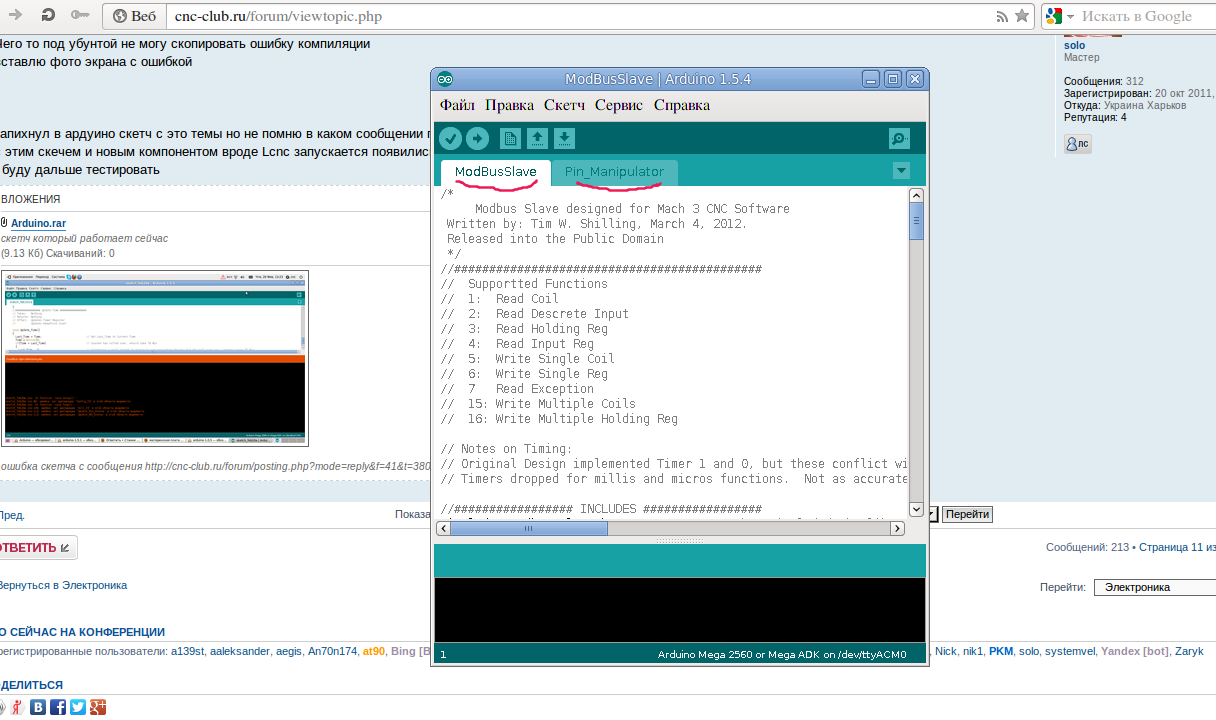Click the Twitter share icon
1216x720 pixels.
pos(78,707)
